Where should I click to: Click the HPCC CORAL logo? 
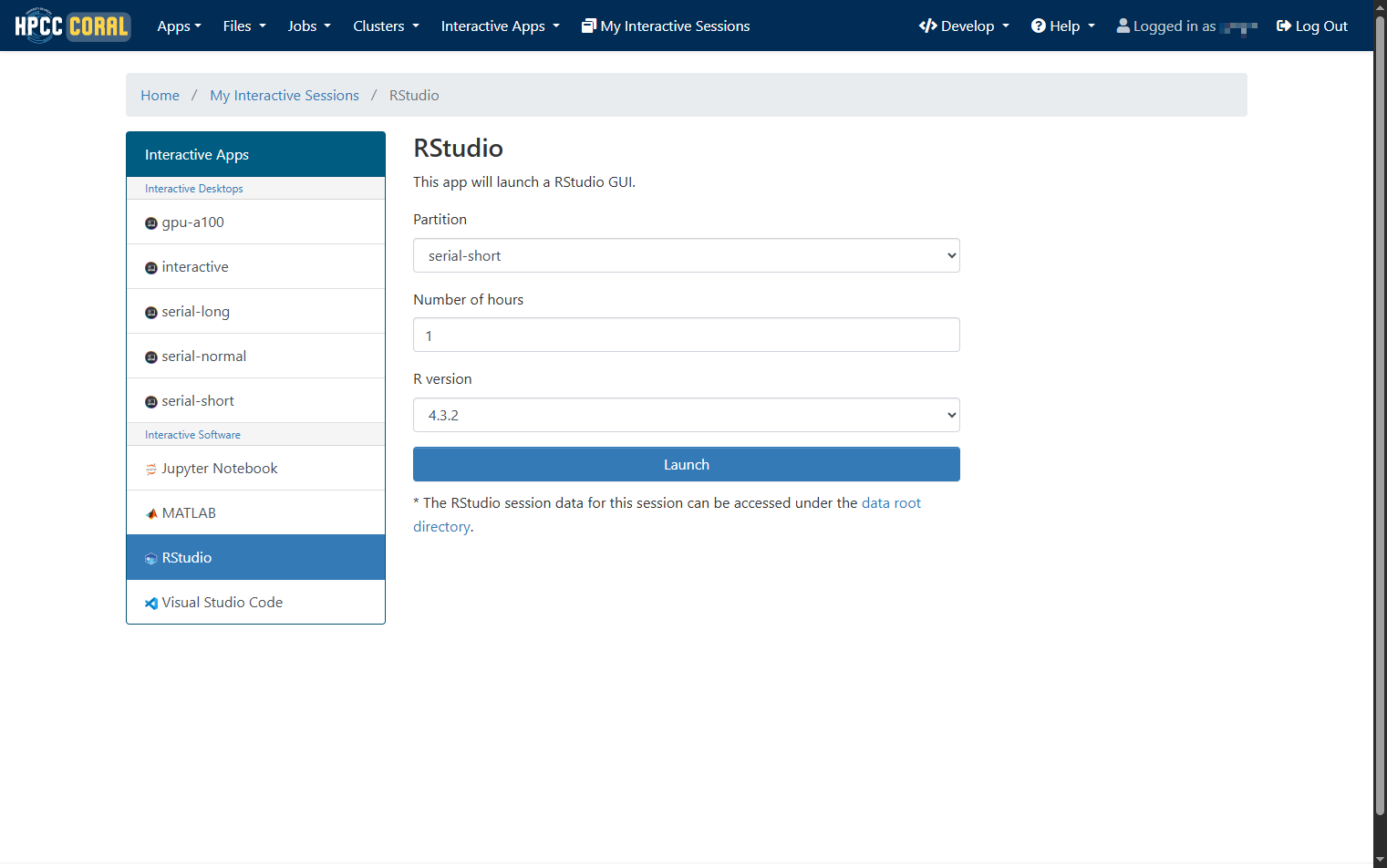pyautogui.click(x=73, y=26)
